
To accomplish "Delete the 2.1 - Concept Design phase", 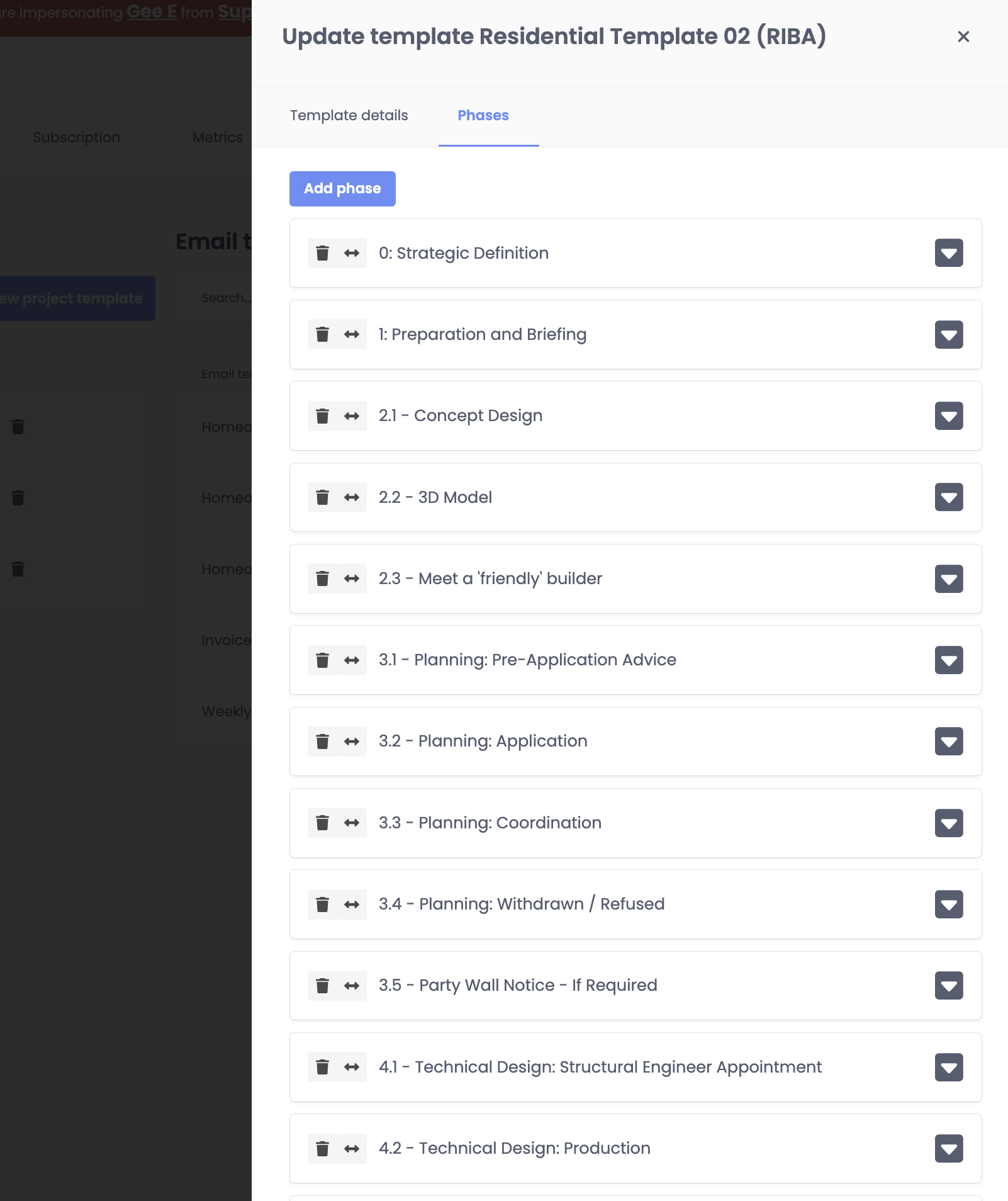I will click(x=322, y=416).
